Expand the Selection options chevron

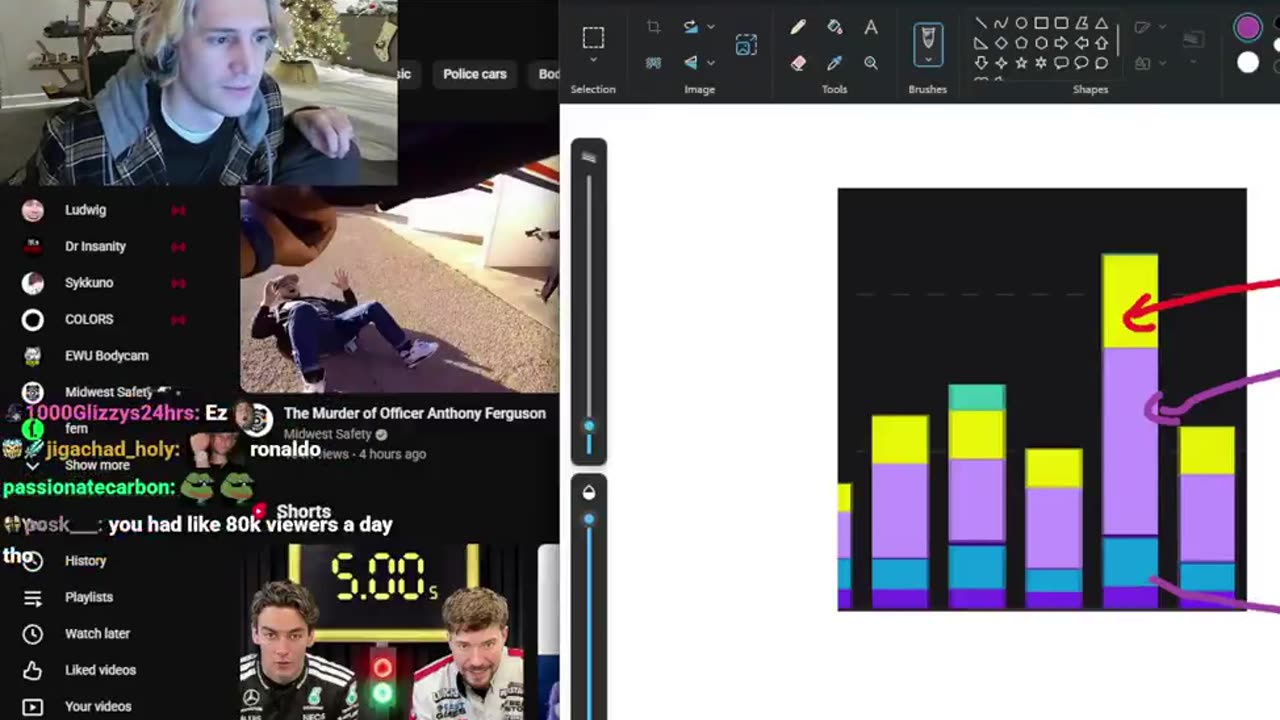tap(593, 61)
